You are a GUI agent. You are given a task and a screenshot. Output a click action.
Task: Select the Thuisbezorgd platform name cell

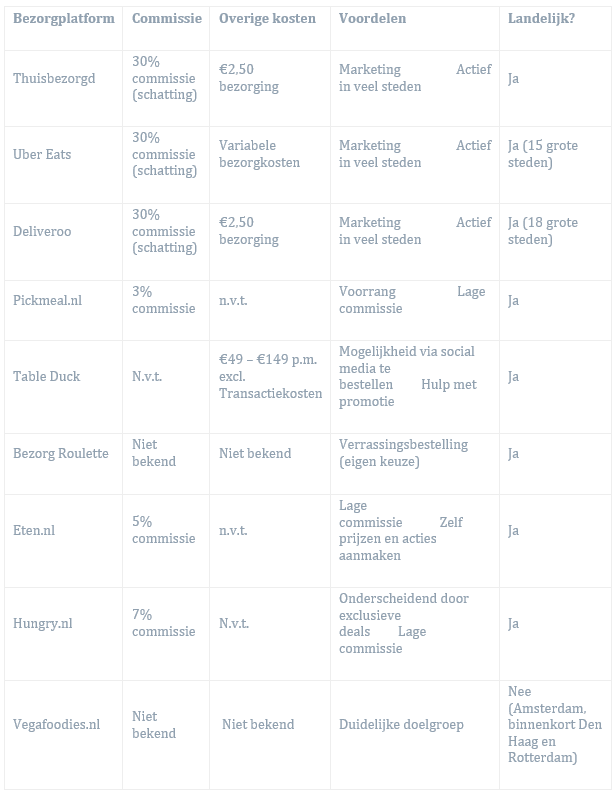coord(54,78)
